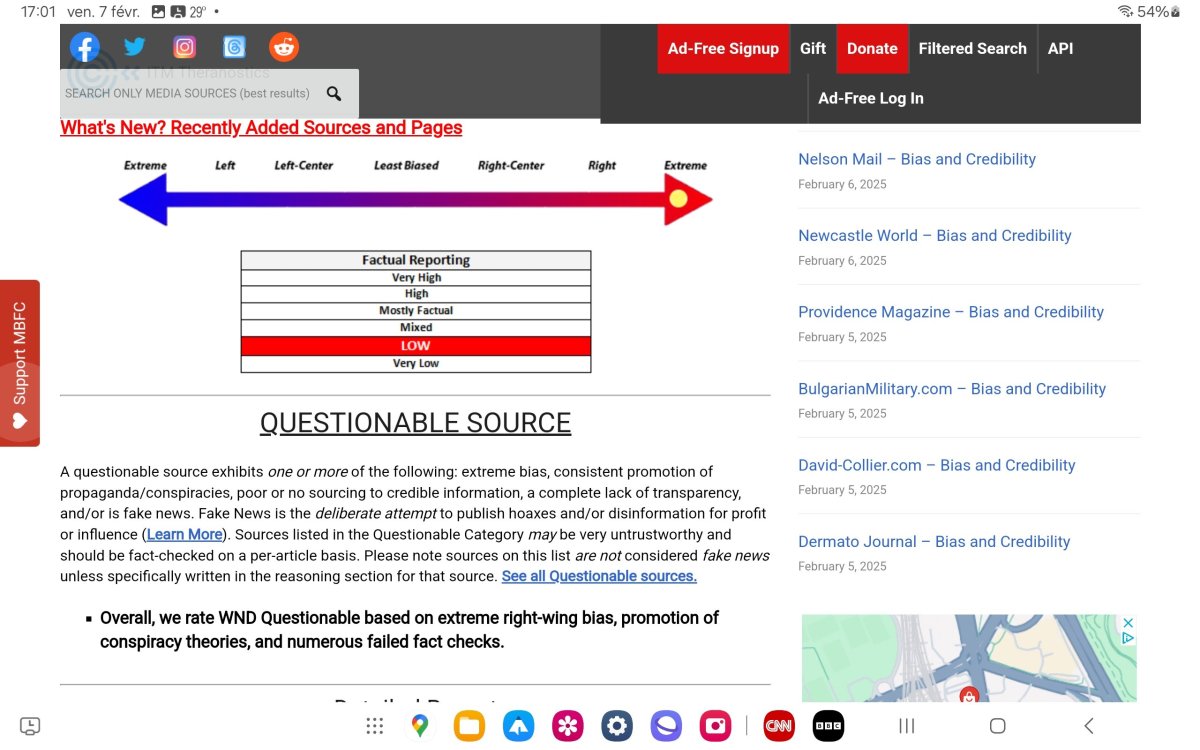Close the map advertisement with X
This screenshot has height=750, width=1200.
pos(1128,622)
